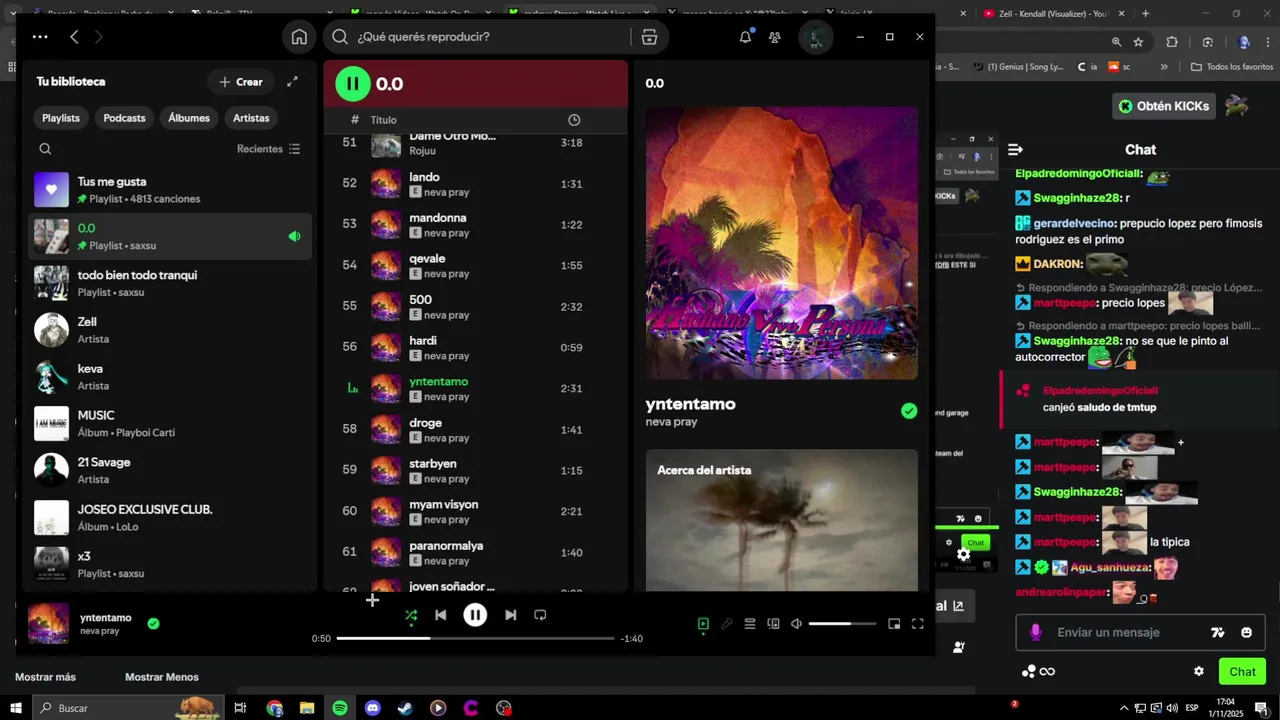Open Spotify profile avatar
Screen dimensions: 1280x720
coord(816,37)
